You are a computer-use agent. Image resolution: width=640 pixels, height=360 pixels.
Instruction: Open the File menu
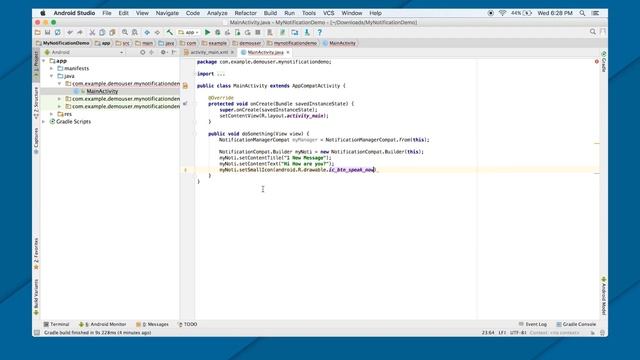click(x=107, y=13)
